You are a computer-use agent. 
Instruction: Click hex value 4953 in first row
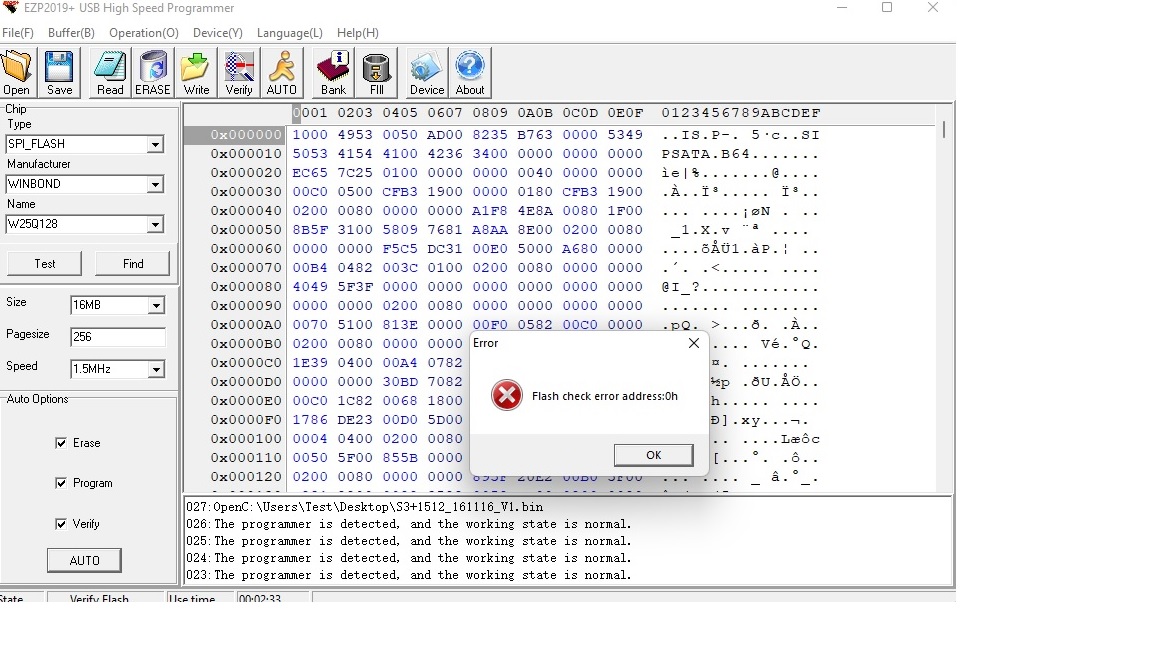(355, 135)
